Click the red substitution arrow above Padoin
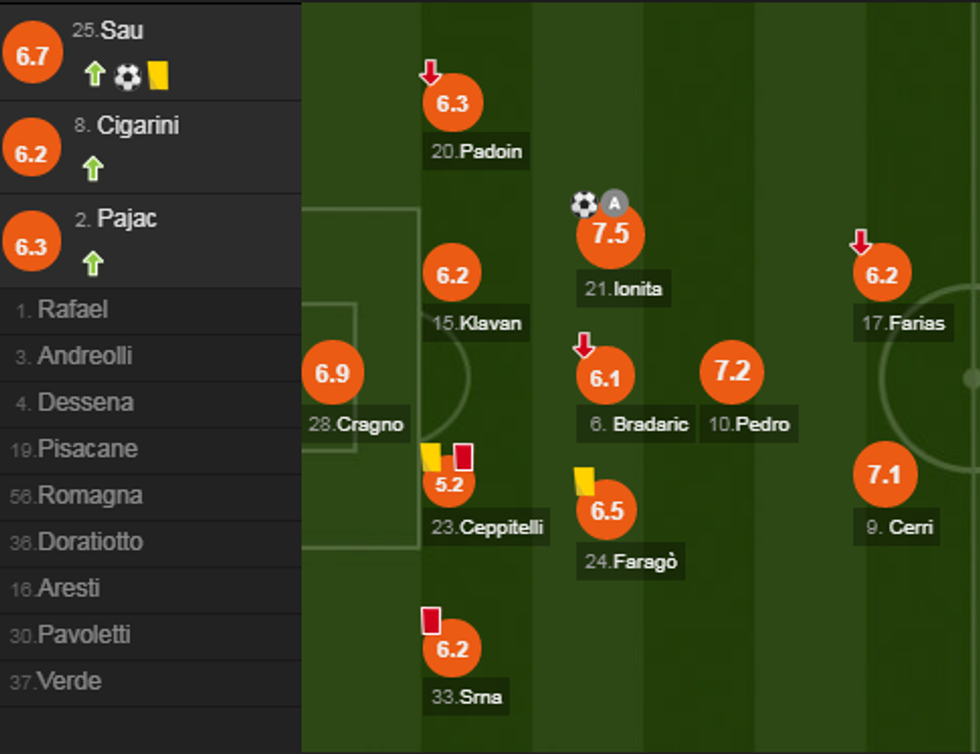Image resolution: width=980 pixels, height=754 pixels. [x=430, y=72]
